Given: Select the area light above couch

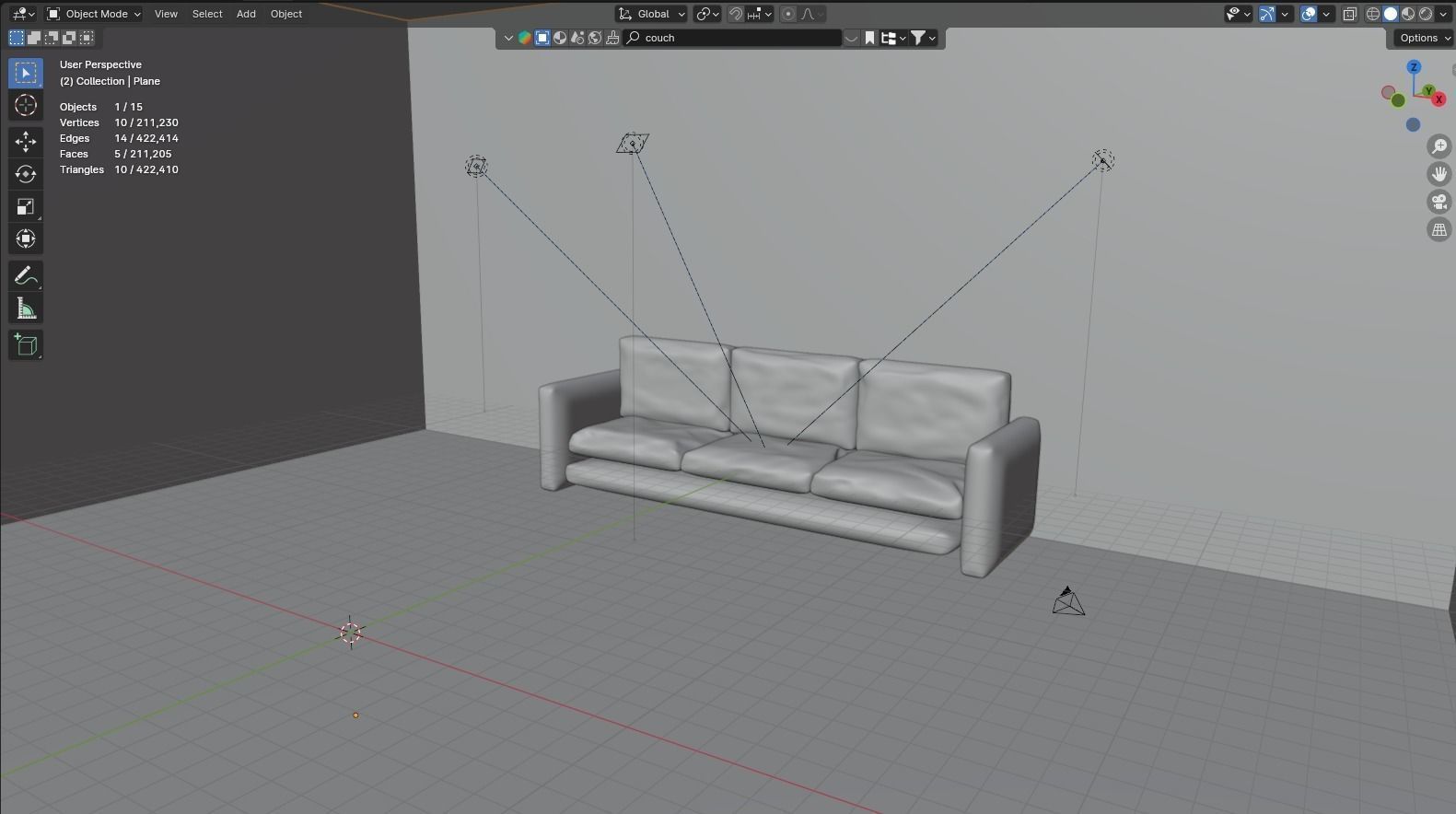Looking at the screenshot, I should click(633, 143).
